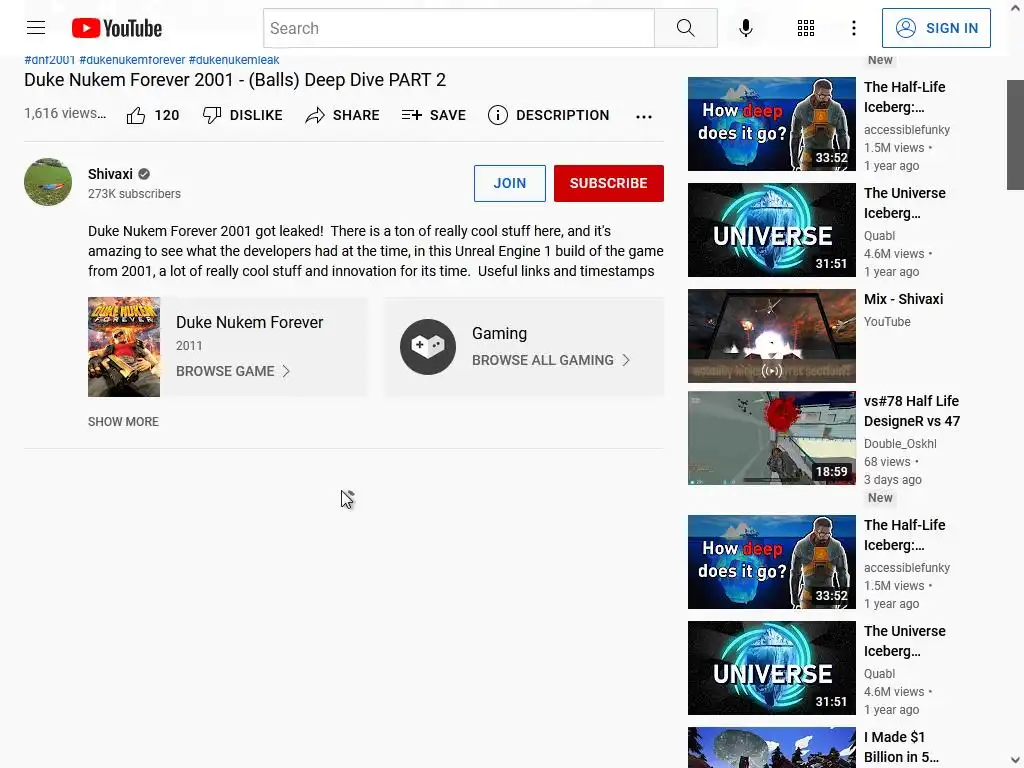
Task: Click the Browse All Gaming chevron
Action: 626,360
